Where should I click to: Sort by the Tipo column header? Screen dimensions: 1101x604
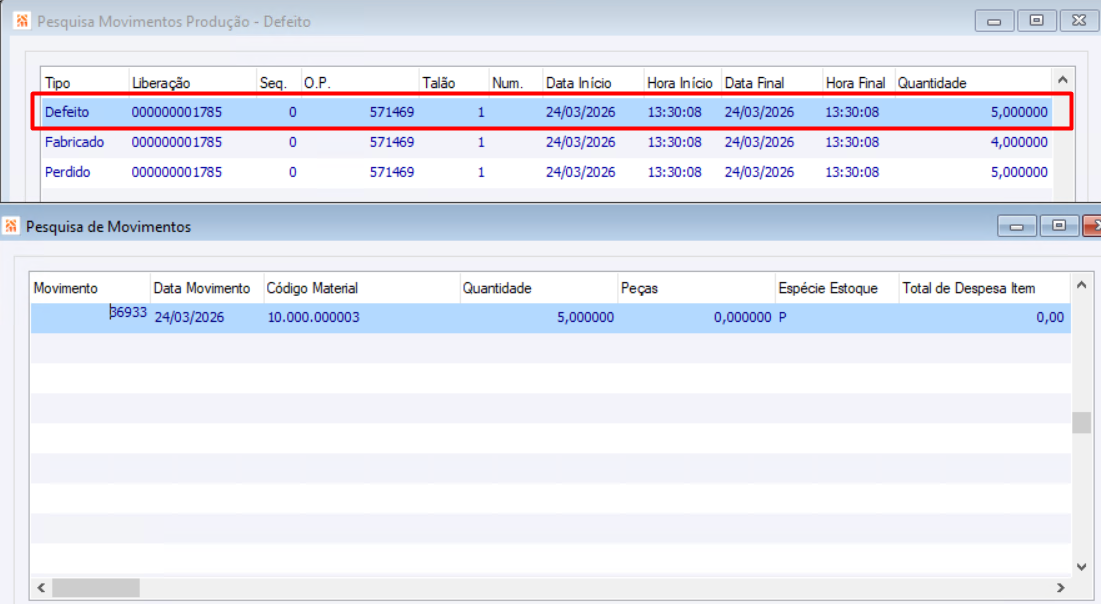[x=85, y=83]
